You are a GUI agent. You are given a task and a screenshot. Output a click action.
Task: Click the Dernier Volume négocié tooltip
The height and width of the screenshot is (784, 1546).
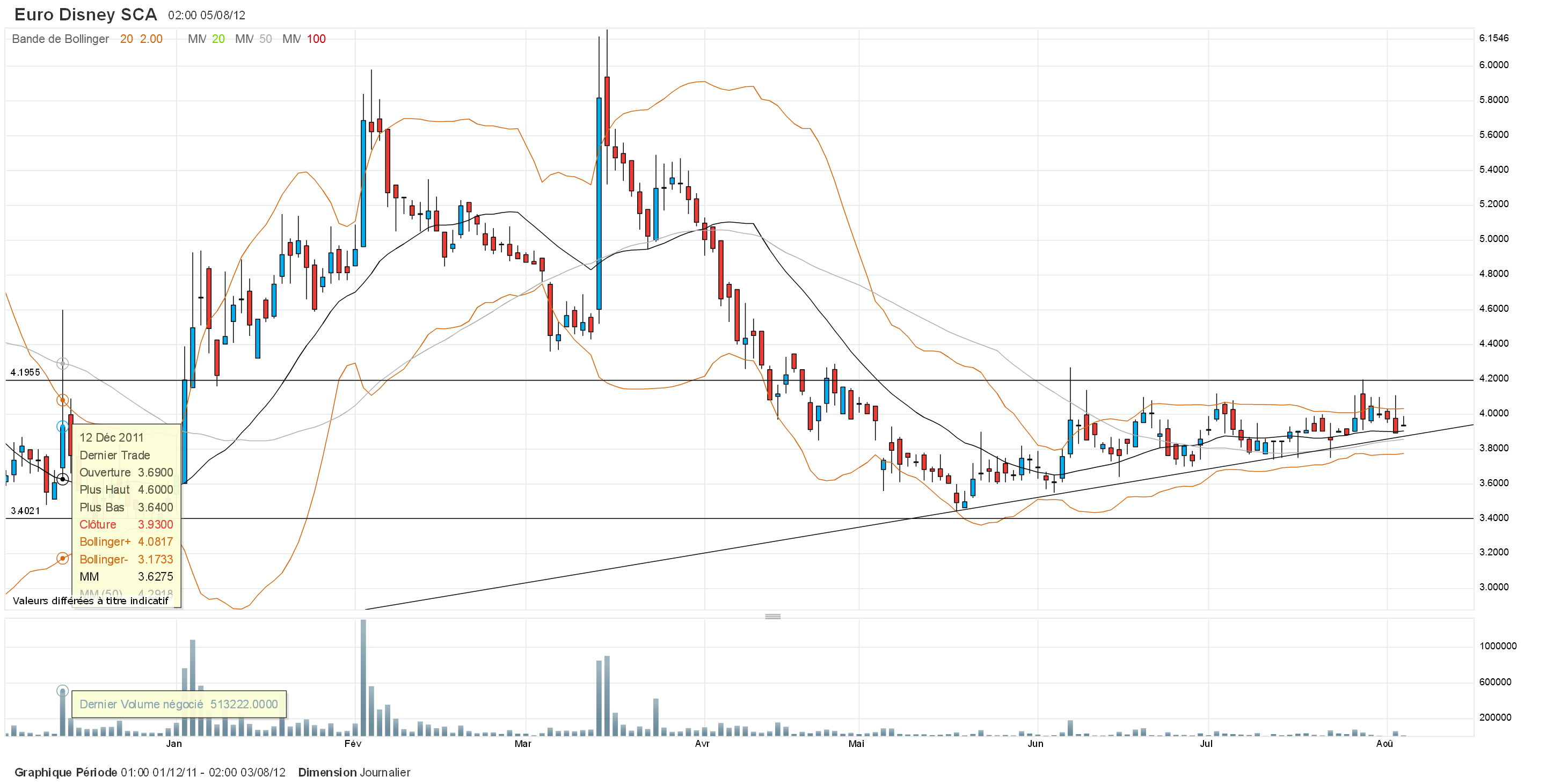179,704
